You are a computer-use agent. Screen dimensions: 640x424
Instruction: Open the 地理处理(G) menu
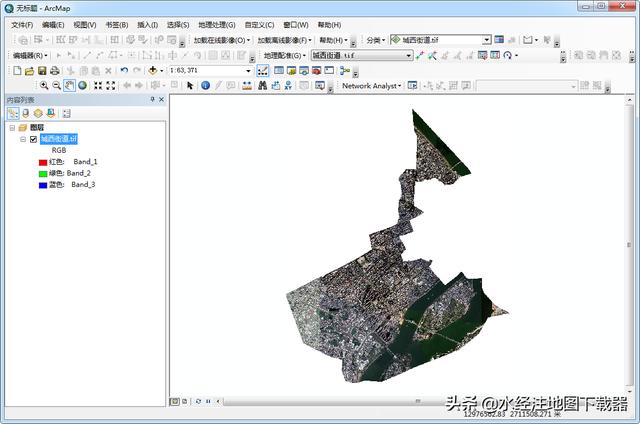pos(217,25)
